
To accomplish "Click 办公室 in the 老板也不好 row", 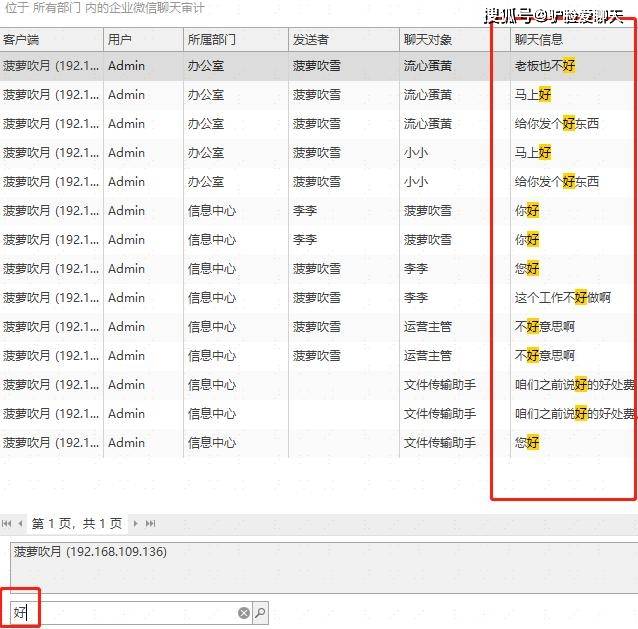I will pos(205,66).
